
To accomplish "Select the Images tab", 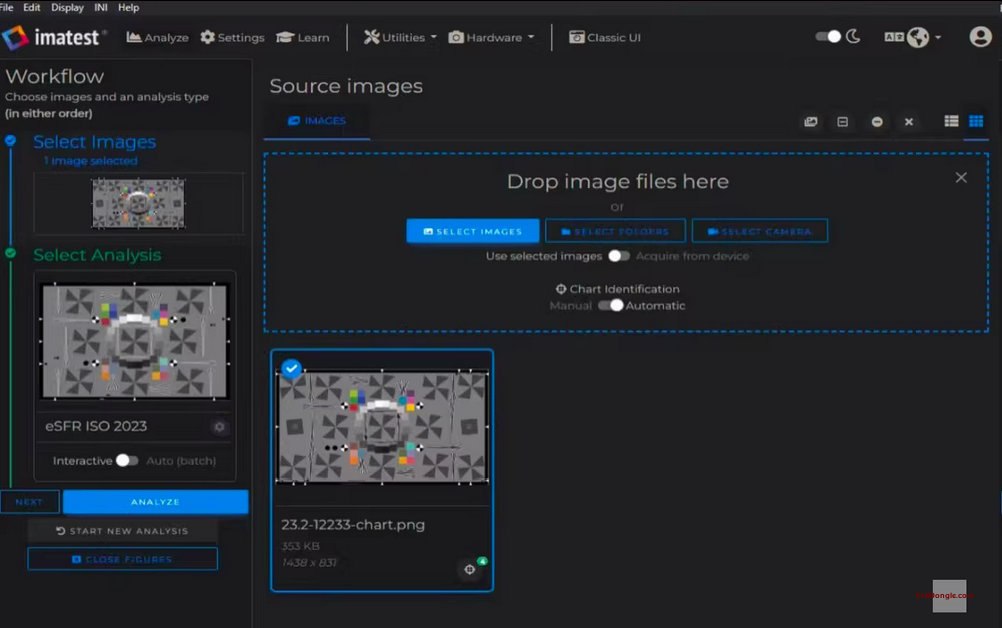I will (x=316, y=121).
